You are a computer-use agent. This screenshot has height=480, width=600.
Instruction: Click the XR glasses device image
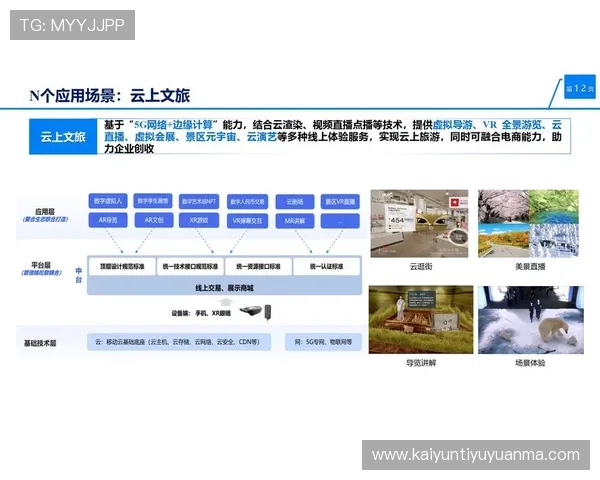coord(251,311)
